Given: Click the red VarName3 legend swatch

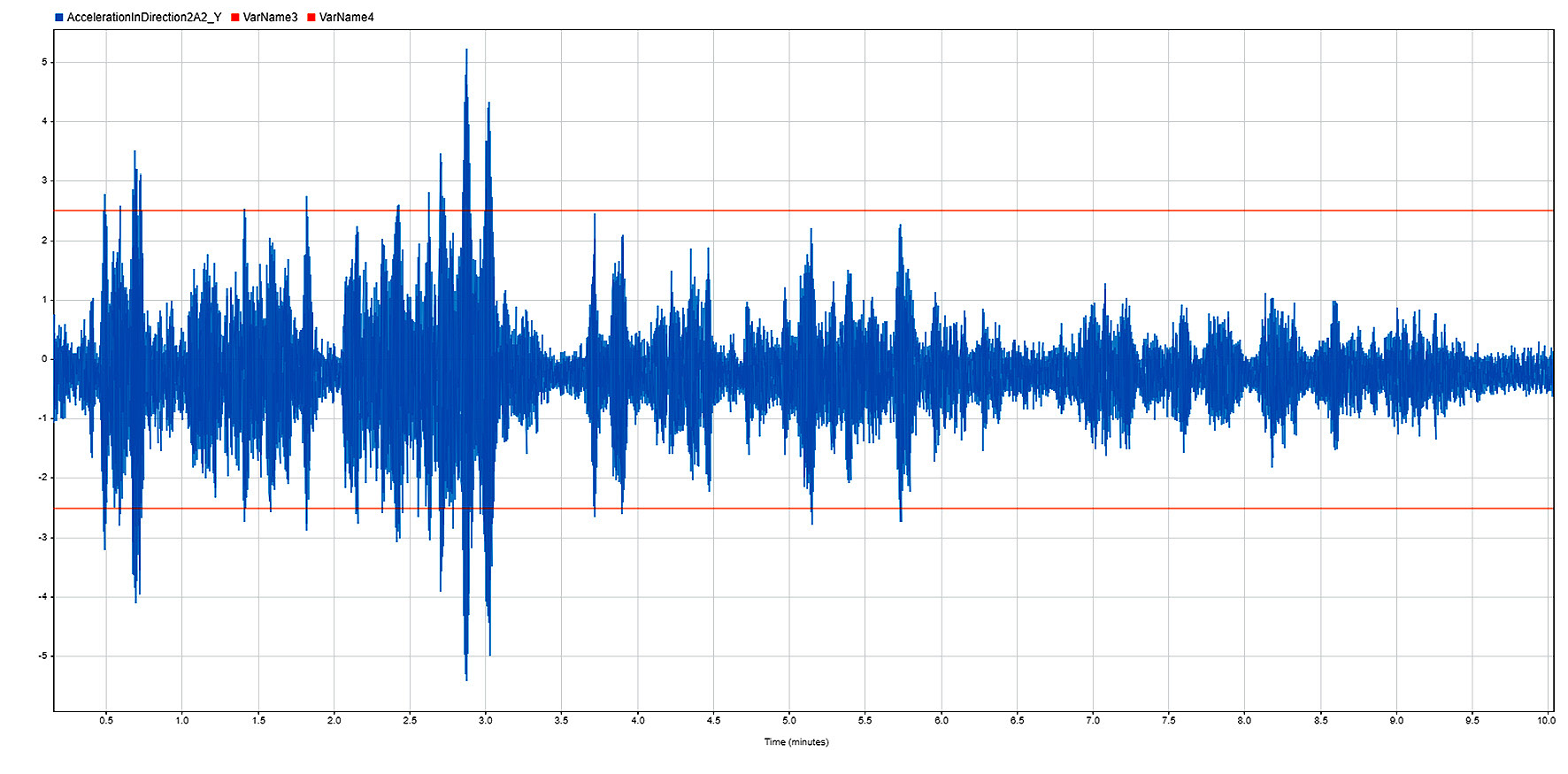Looking at the screenshot, I should click(235, 18).
